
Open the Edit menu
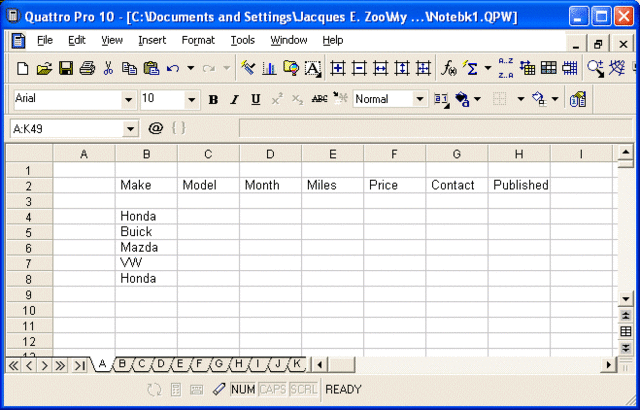(77, 40)
